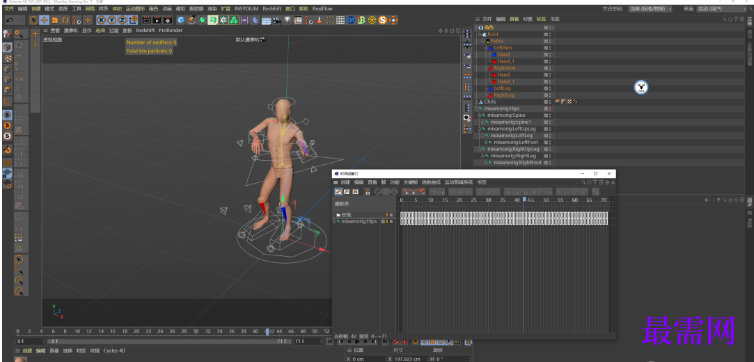The image size is (754, 362).
Task: Collapse mixamorig:RightUpLeg joint
Action: (x=479, y=149)
